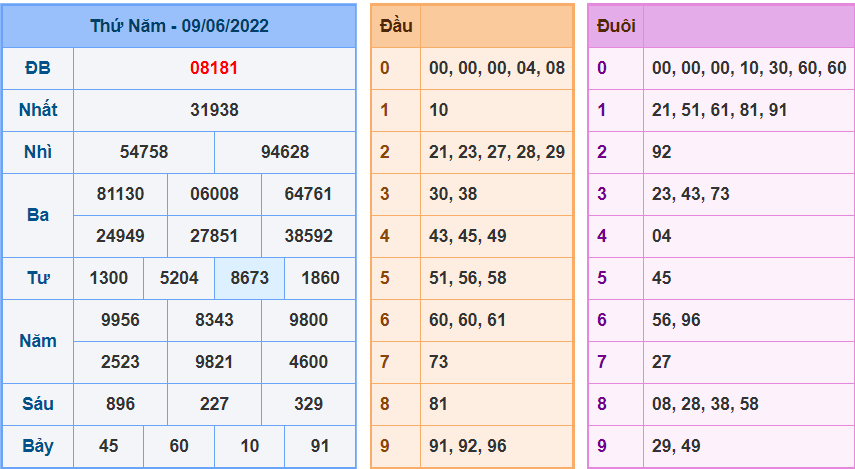Click highlighted fourth prize number 8673

tap(250, 278)
